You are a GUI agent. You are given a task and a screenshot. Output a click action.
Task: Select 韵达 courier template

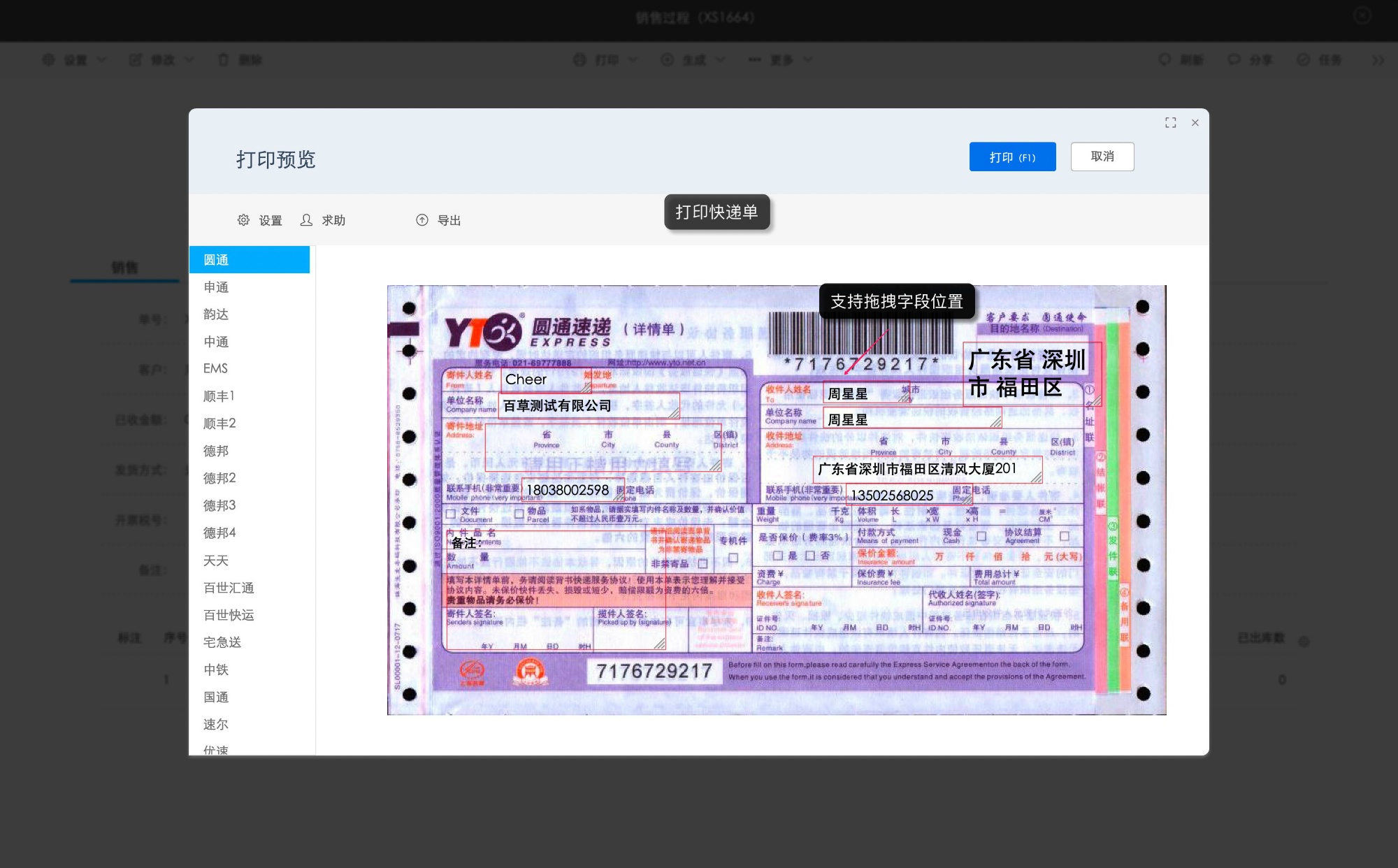point(250,314)
